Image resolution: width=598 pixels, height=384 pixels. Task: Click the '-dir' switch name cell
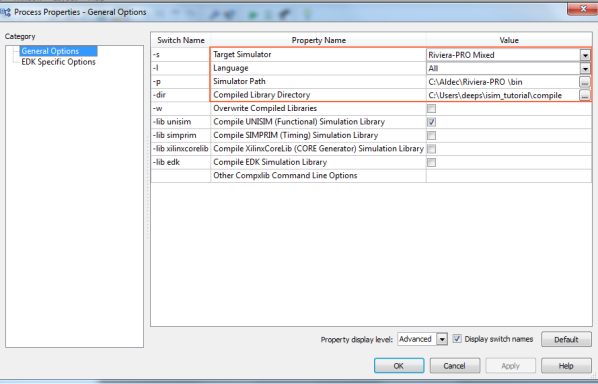click(x=181, y=95)
